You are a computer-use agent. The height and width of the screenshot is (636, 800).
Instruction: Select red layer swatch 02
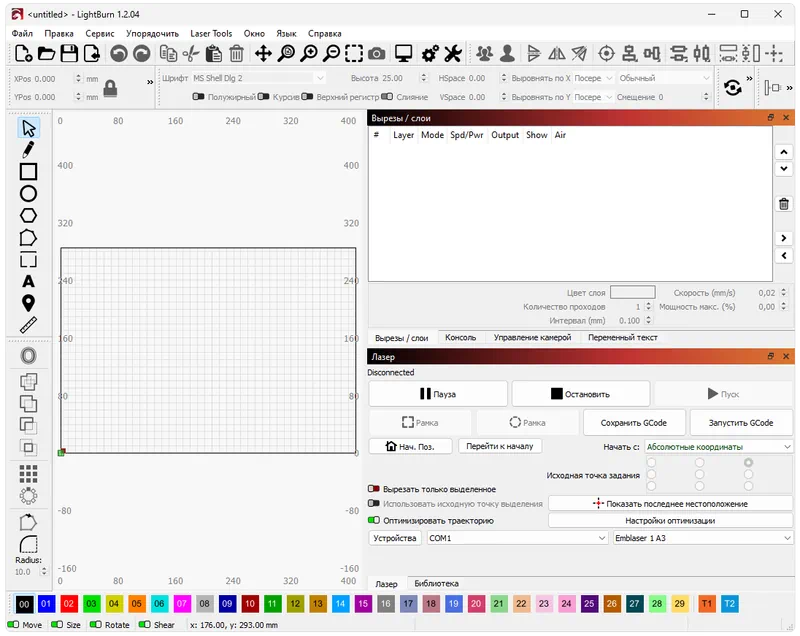68,604
